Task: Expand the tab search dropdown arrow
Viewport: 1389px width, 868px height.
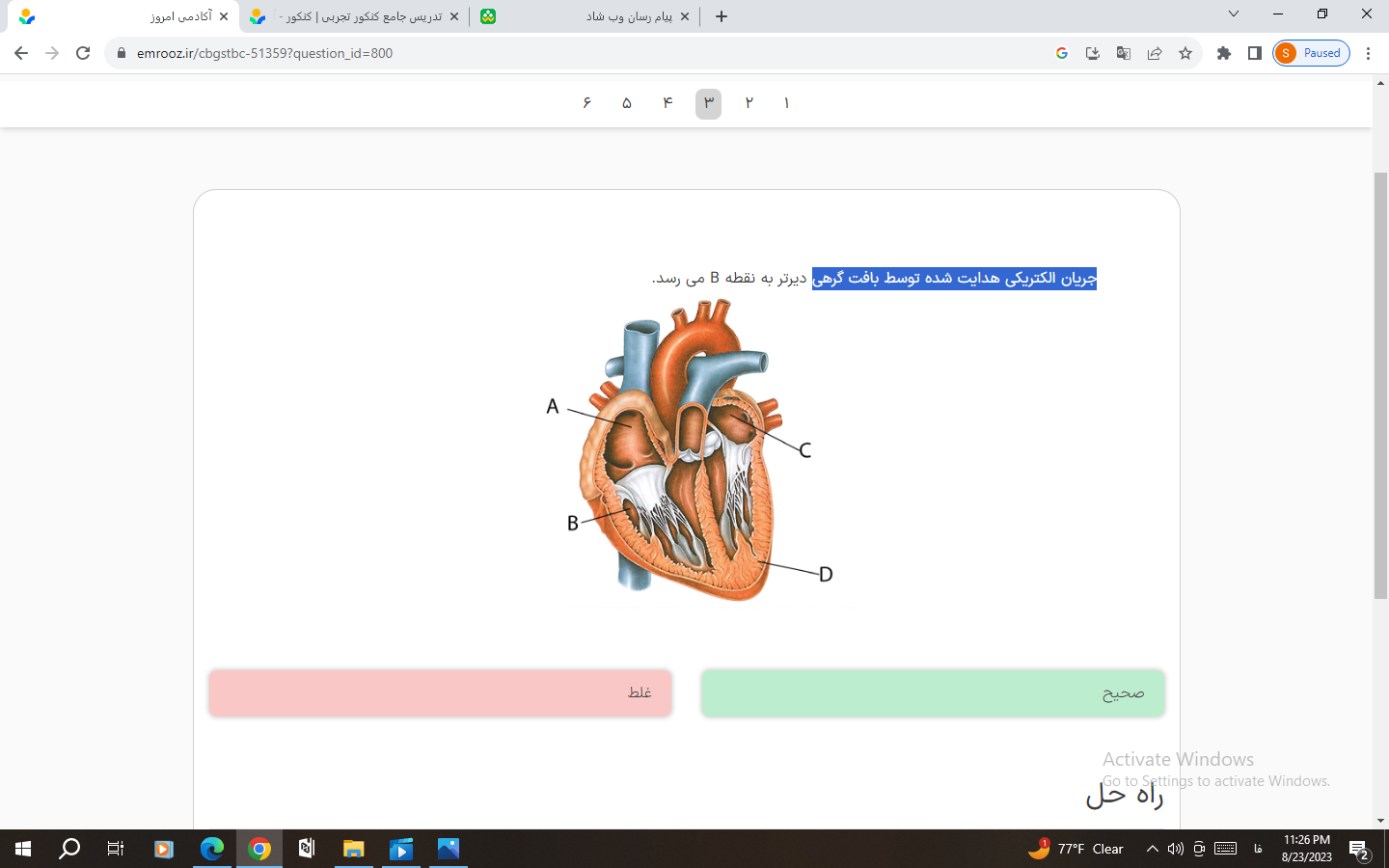Action: click(1233, 14)
